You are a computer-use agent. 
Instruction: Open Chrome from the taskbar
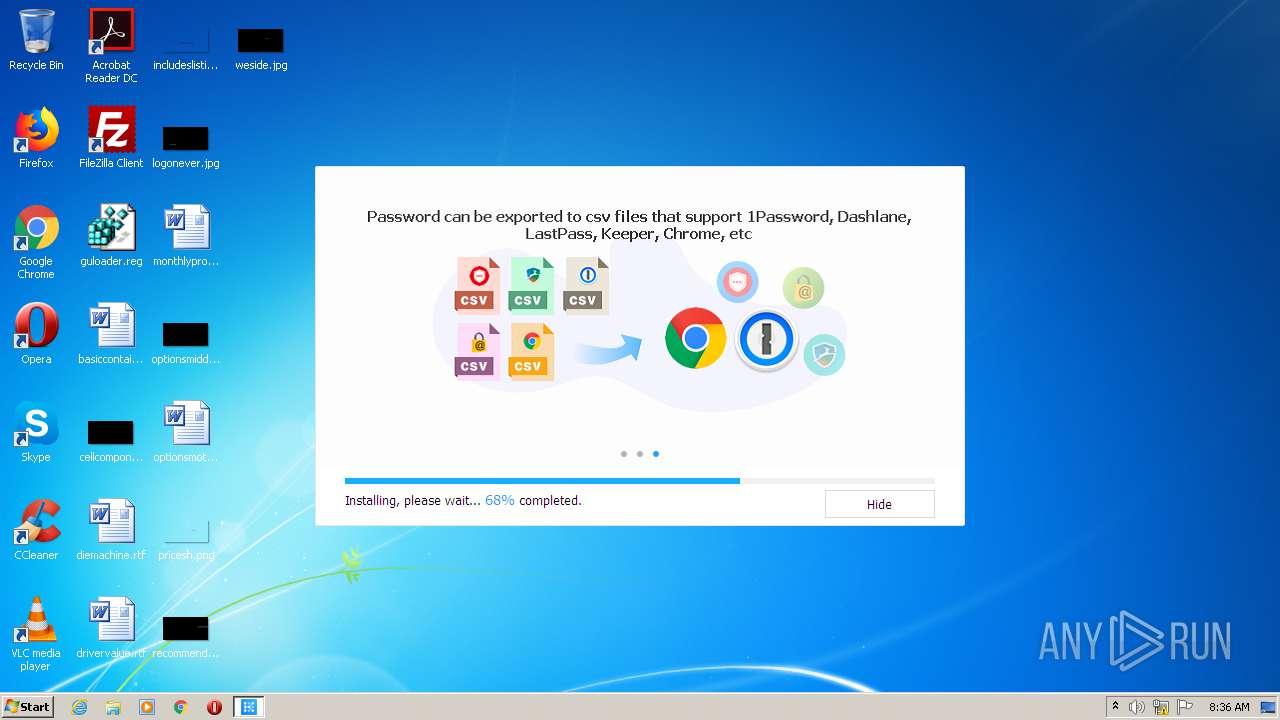181,707
